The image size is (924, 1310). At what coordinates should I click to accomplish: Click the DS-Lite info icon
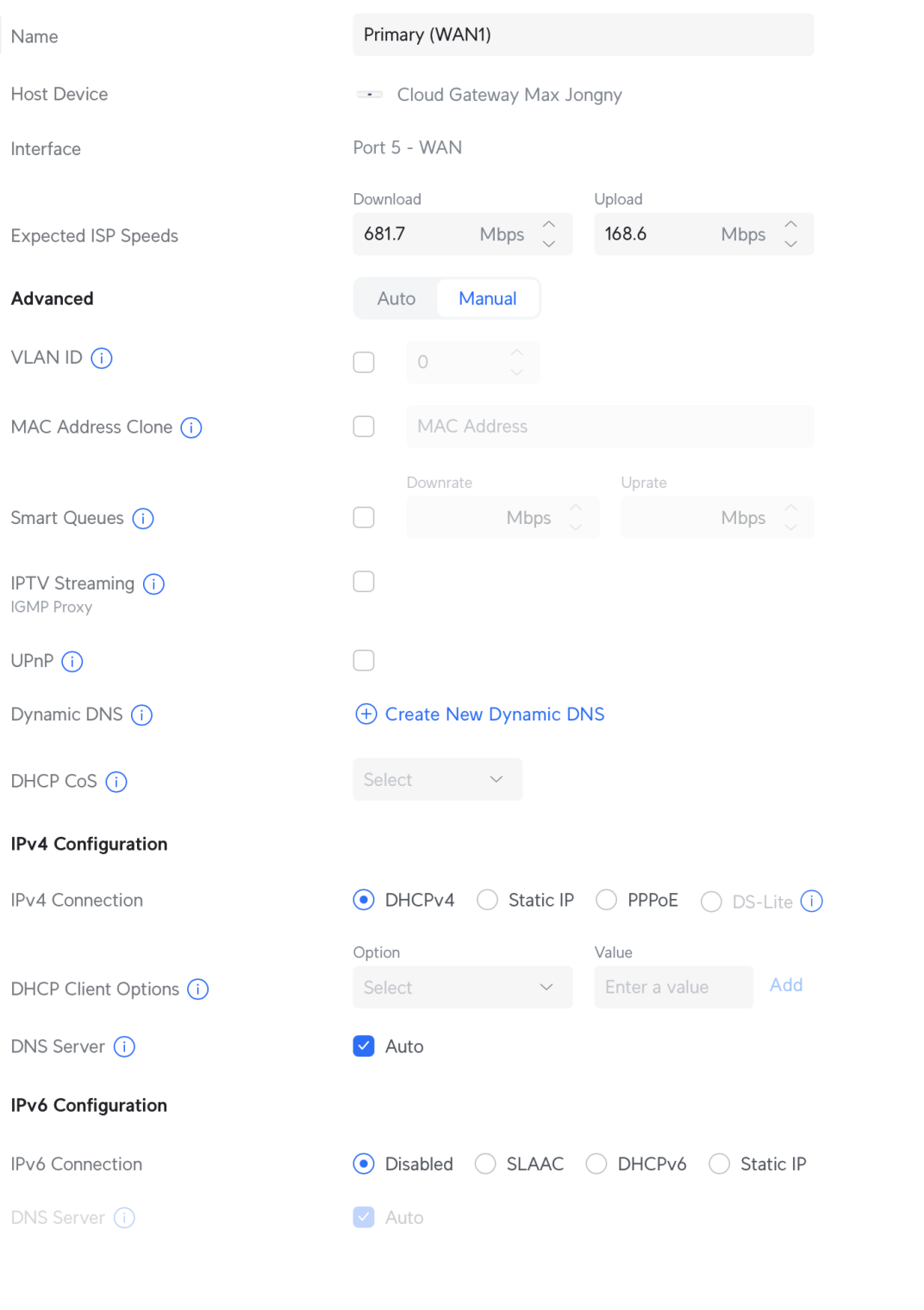(x=811, y=901)
